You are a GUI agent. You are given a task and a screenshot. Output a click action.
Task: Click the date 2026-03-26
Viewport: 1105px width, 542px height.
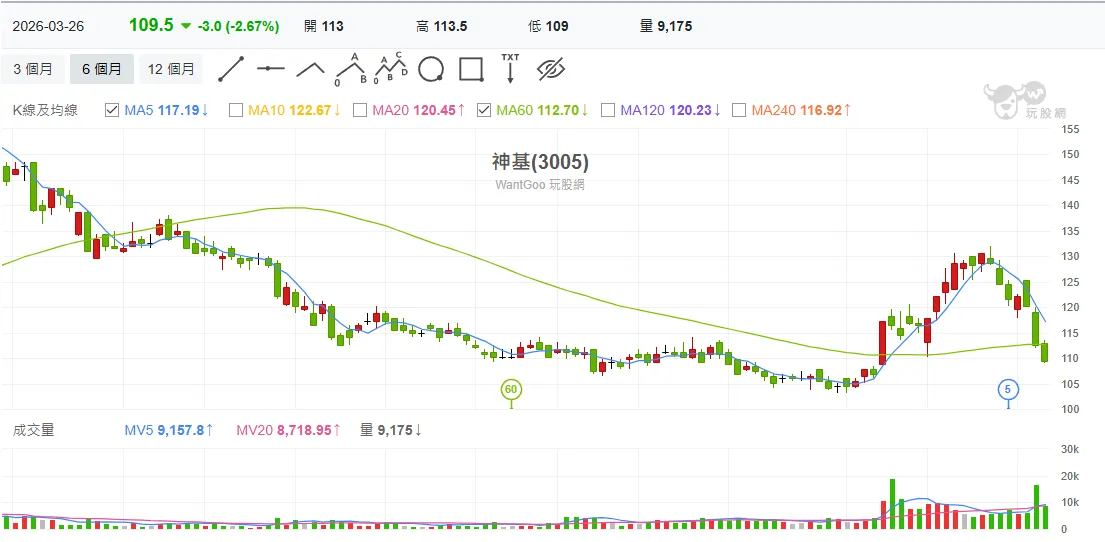point(48,26)
